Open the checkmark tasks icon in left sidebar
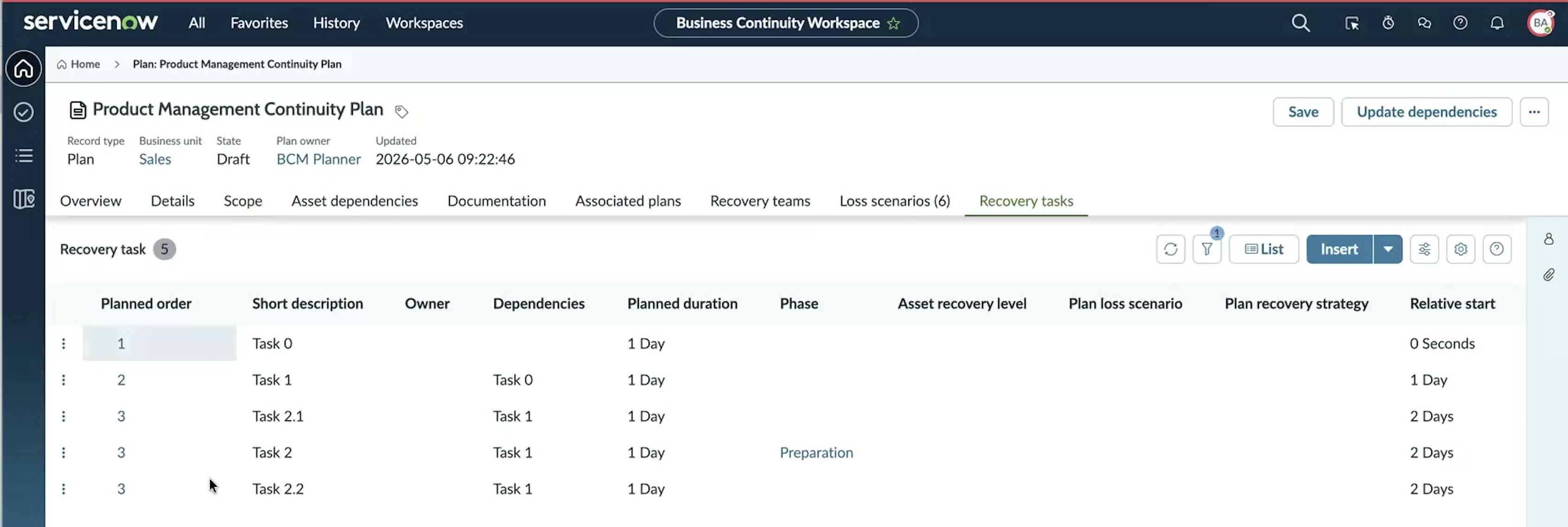Image resolution: width=1568 pixels, height=527 pixels. click(23, 112)
